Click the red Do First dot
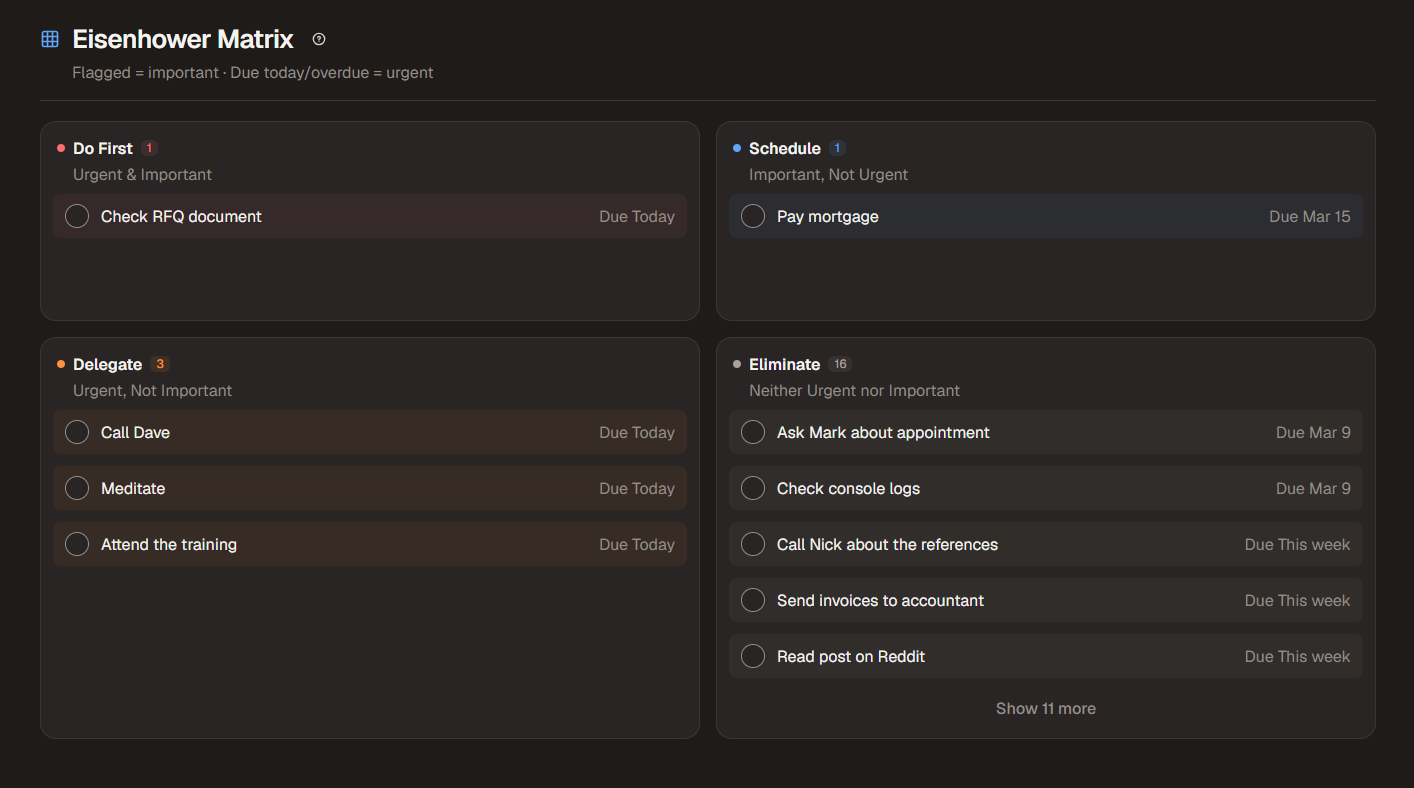 (x=61, y=148)
